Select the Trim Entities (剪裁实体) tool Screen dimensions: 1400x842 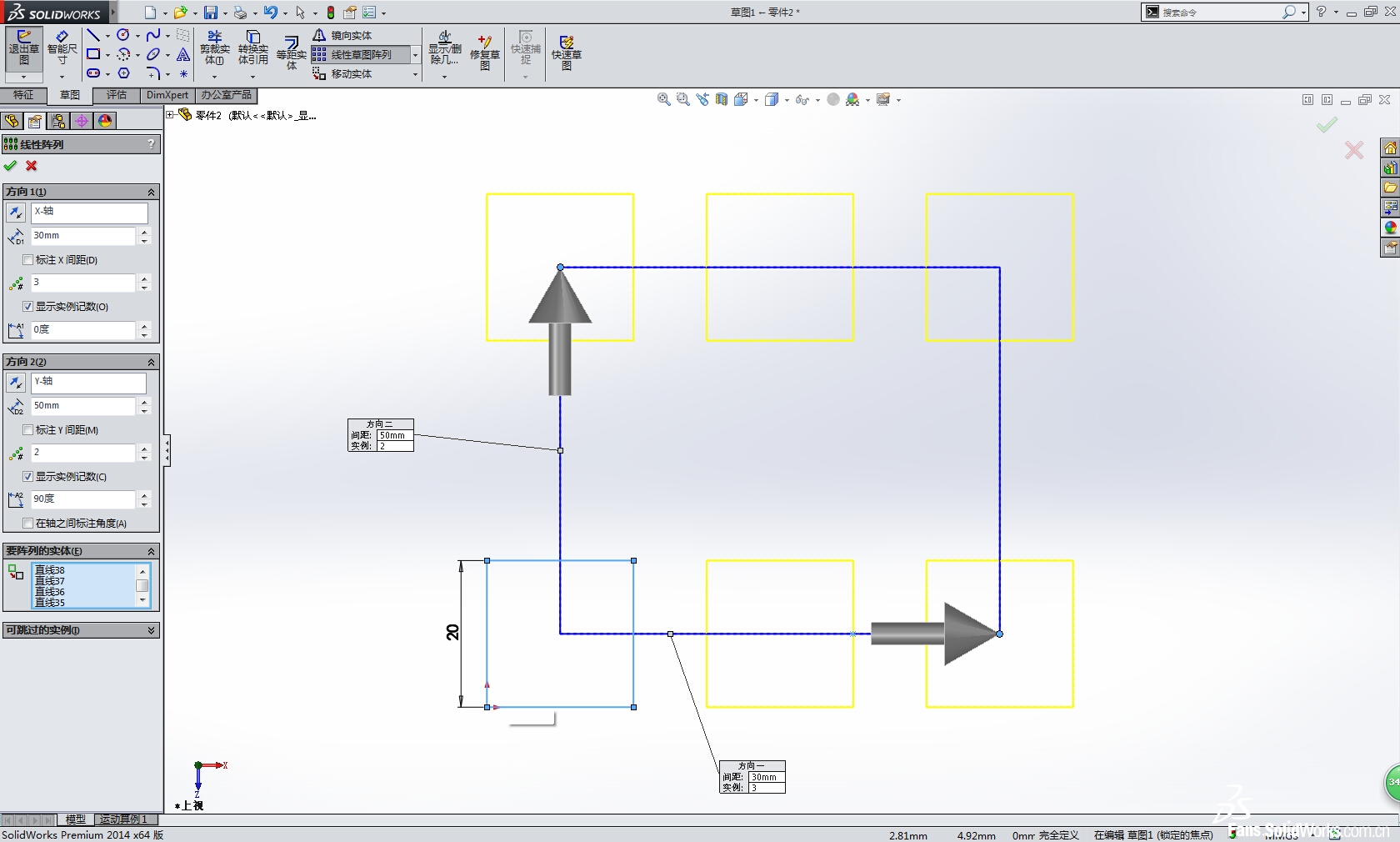tap(214, 48)
